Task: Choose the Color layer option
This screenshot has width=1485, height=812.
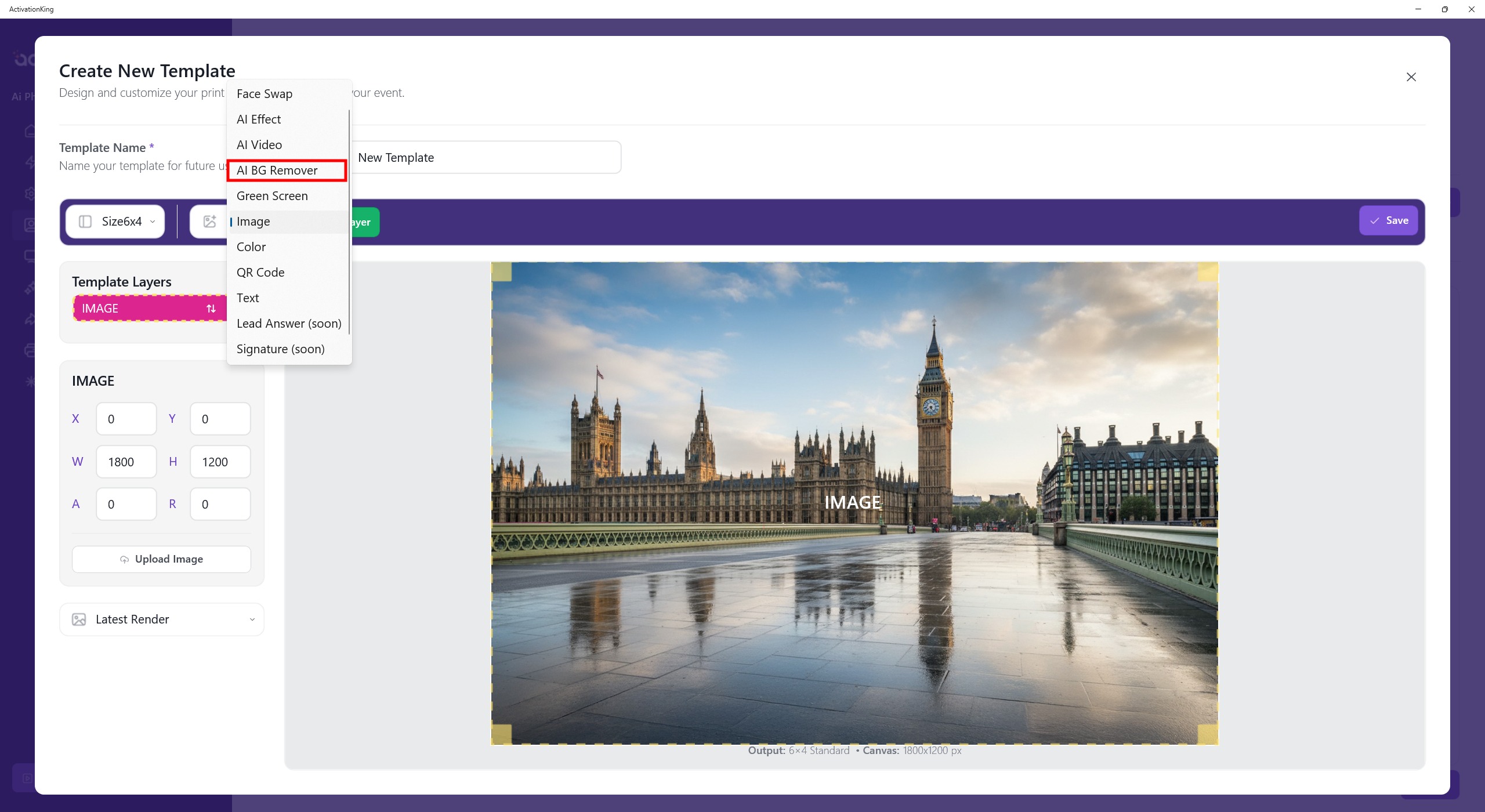Action: pos(251,247)
